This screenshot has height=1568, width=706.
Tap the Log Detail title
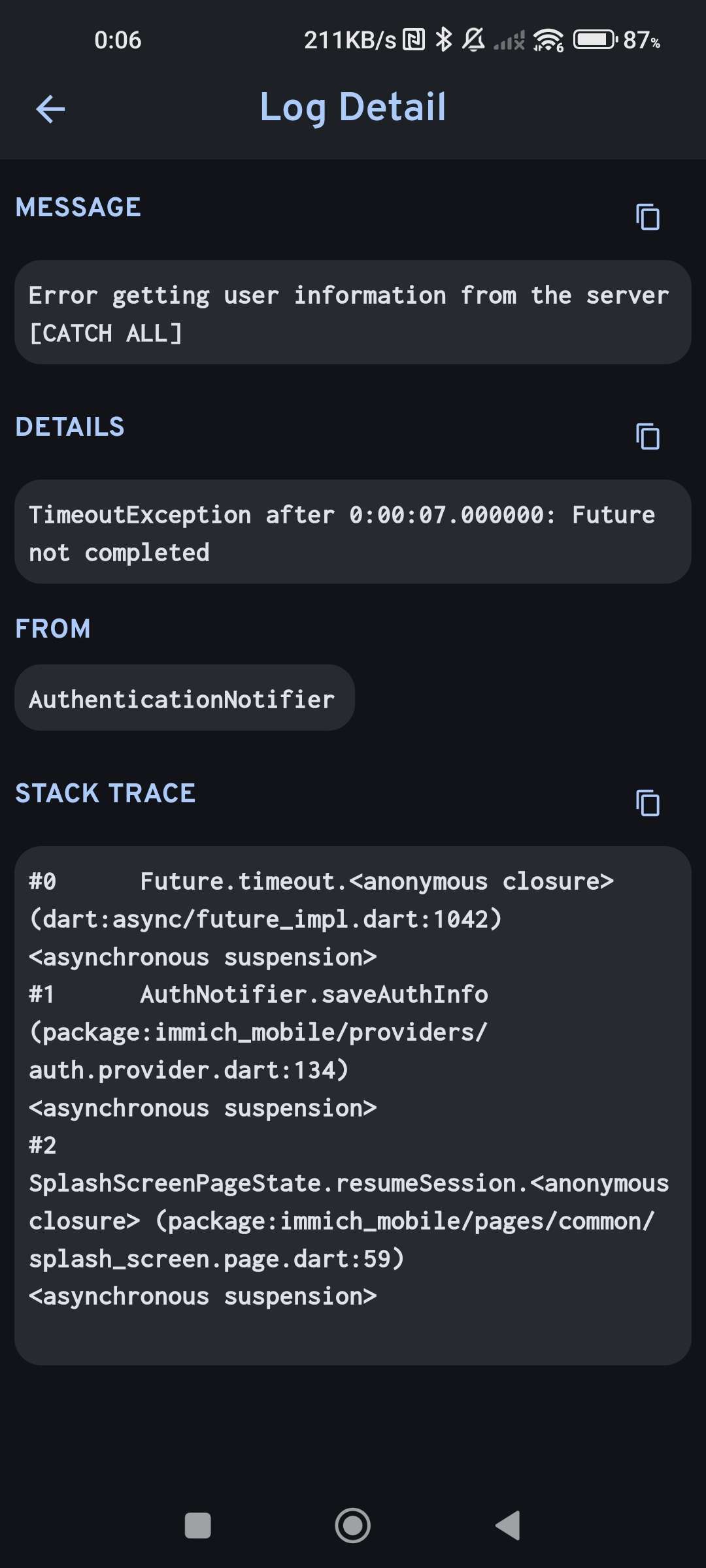coord(353,107)
